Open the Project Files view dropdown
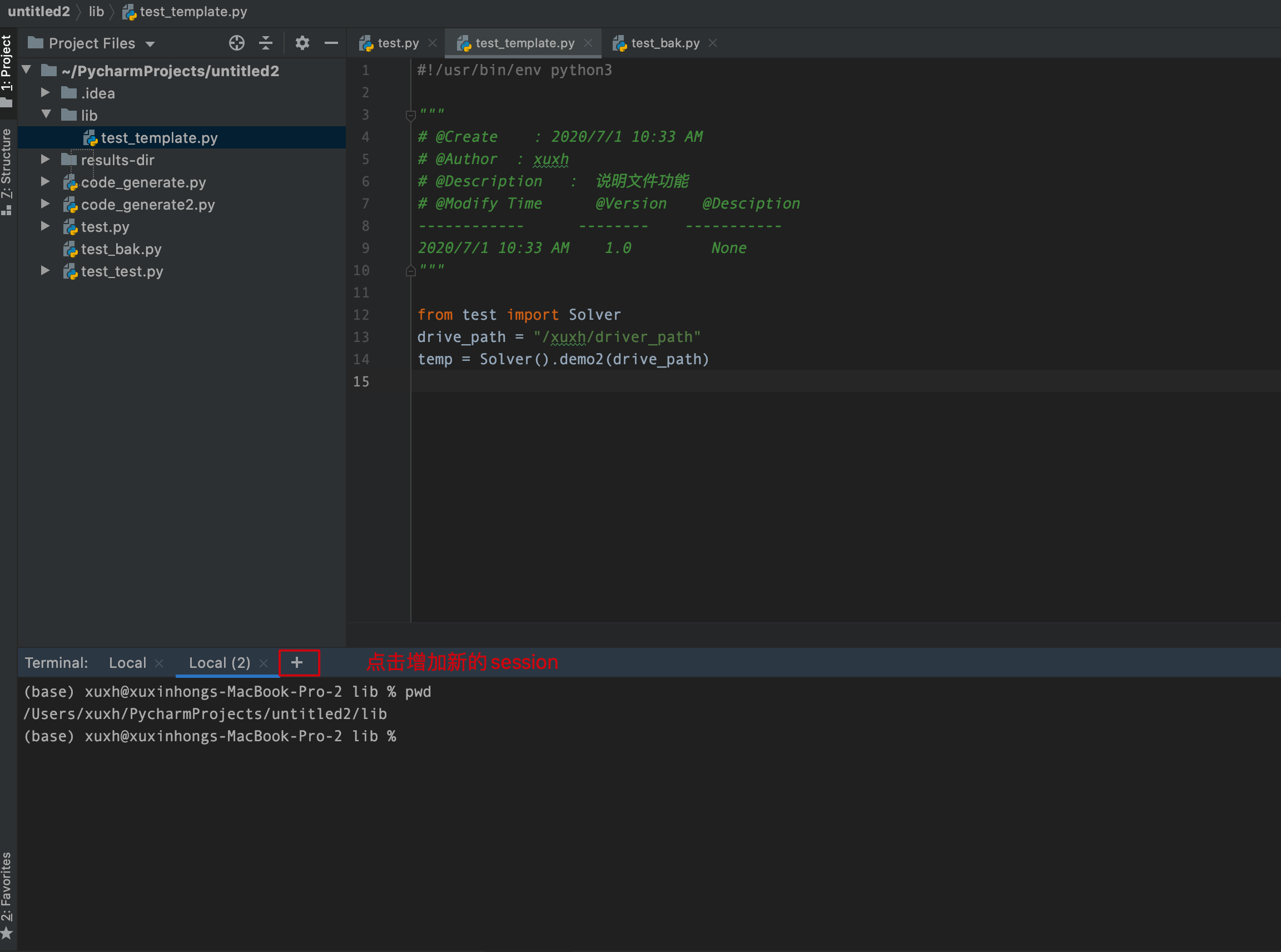This screenshot has width=1281, height=952. tap(151, 44)
